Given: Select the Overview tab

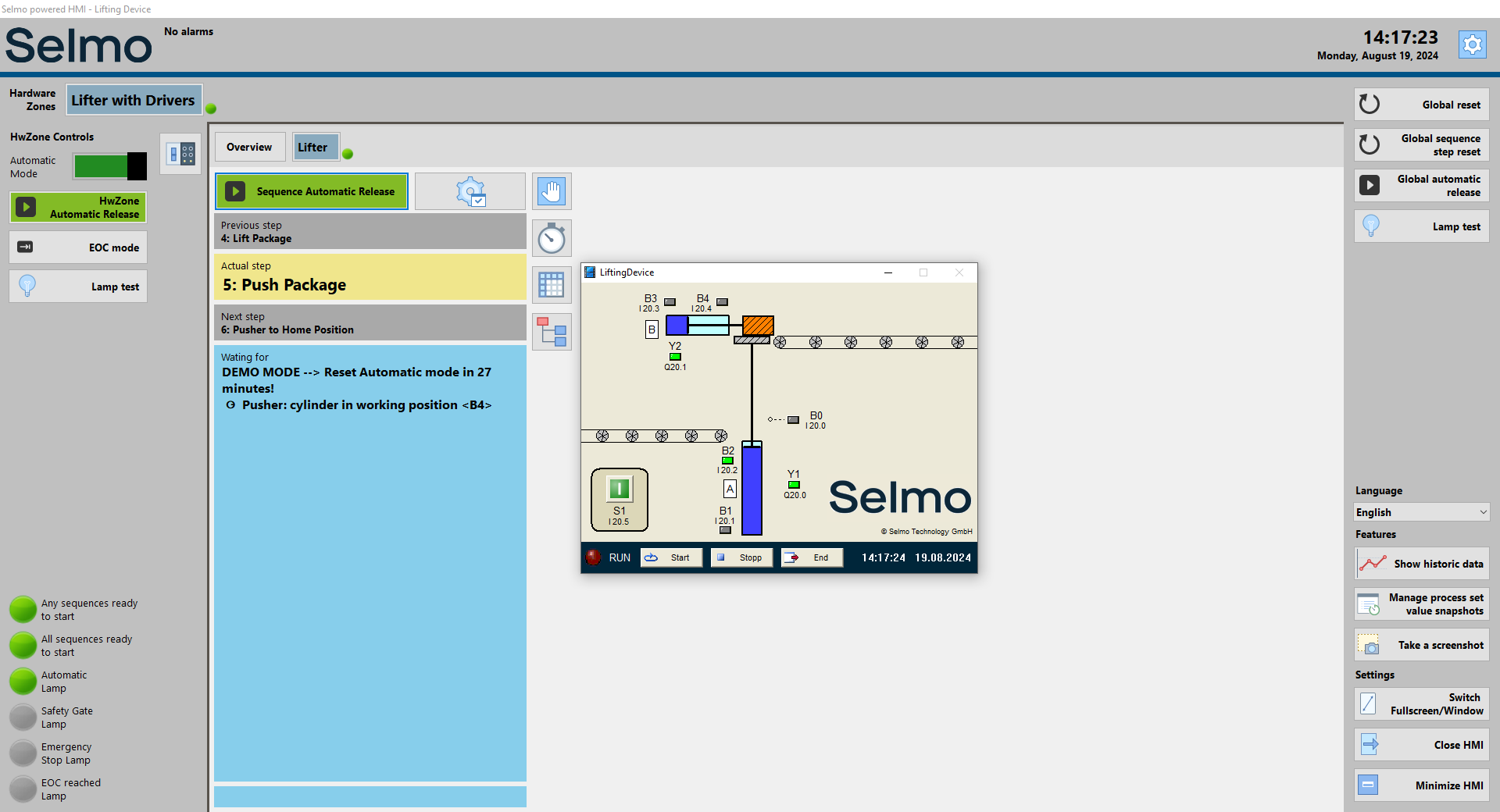Looking at the screenshot, I should [x=250, y=147].
